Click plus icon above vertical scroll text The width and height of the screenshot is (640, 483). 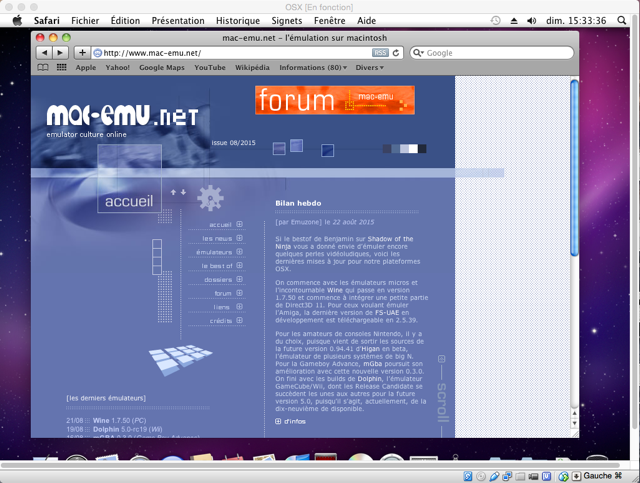(441, 359)
